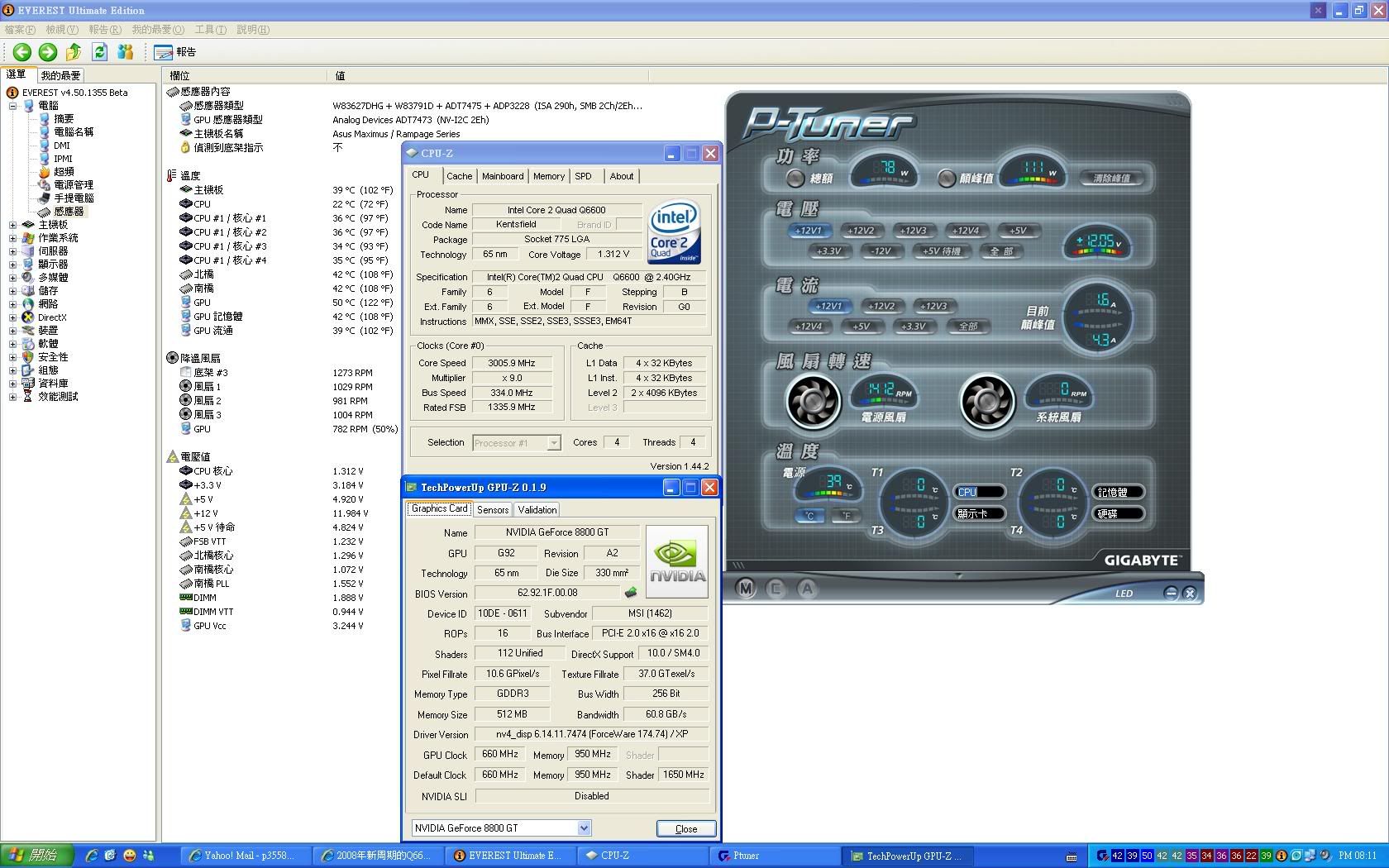Select the 超頻 tree item
Image resolution: width=1389 pixels, height=868 pixels.
[x=64, y=172]
